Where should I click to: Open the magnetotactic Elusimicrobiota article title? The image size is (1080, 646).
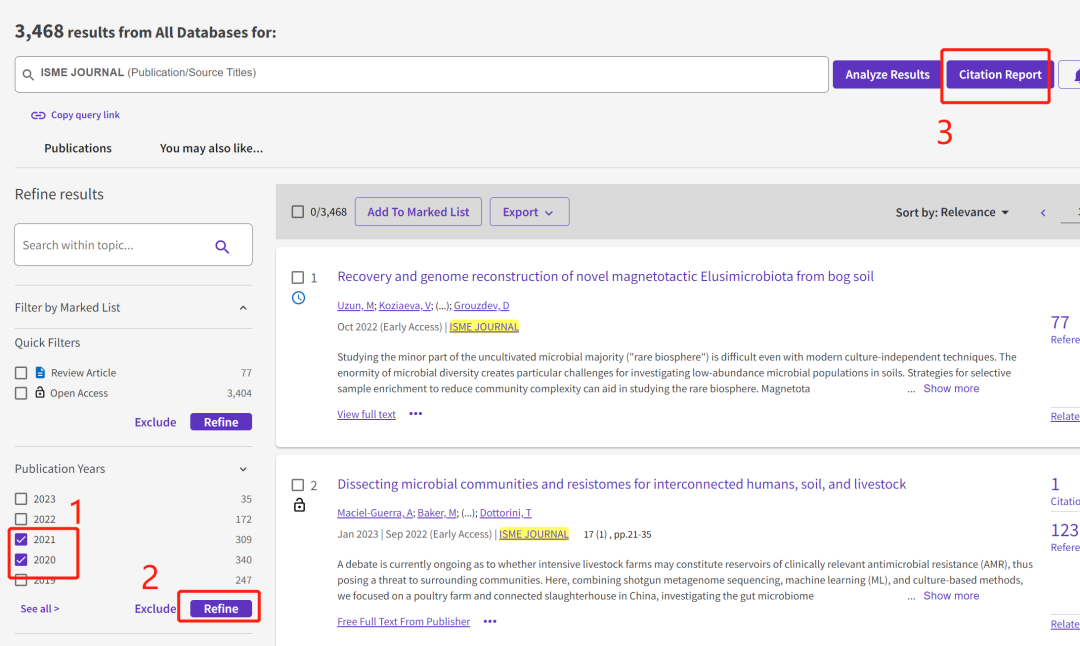coord(605,276)
